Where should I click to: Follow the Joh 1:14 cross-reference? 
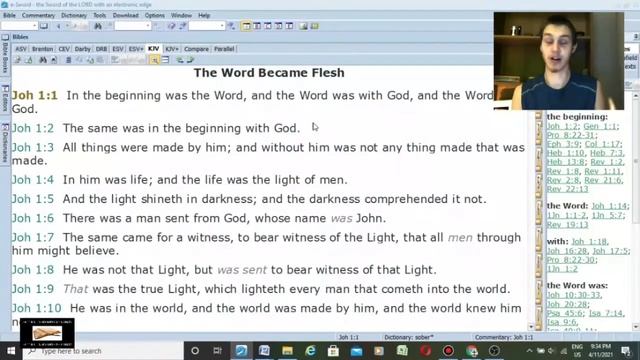(x=609, y=206)
